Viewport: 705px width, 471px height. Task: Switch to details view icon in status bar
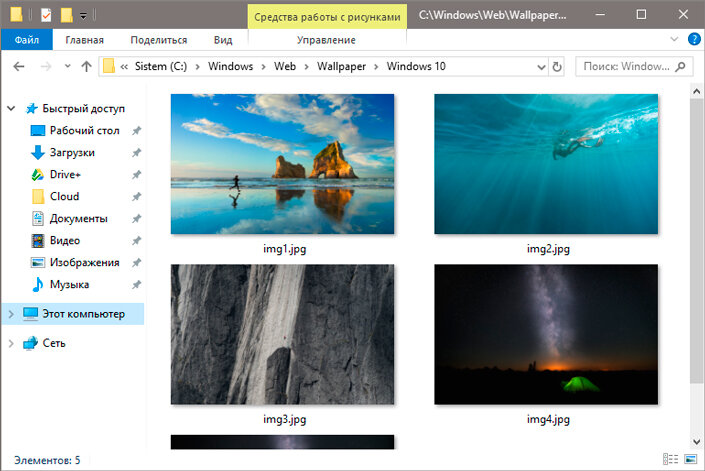tap(670, 459)
